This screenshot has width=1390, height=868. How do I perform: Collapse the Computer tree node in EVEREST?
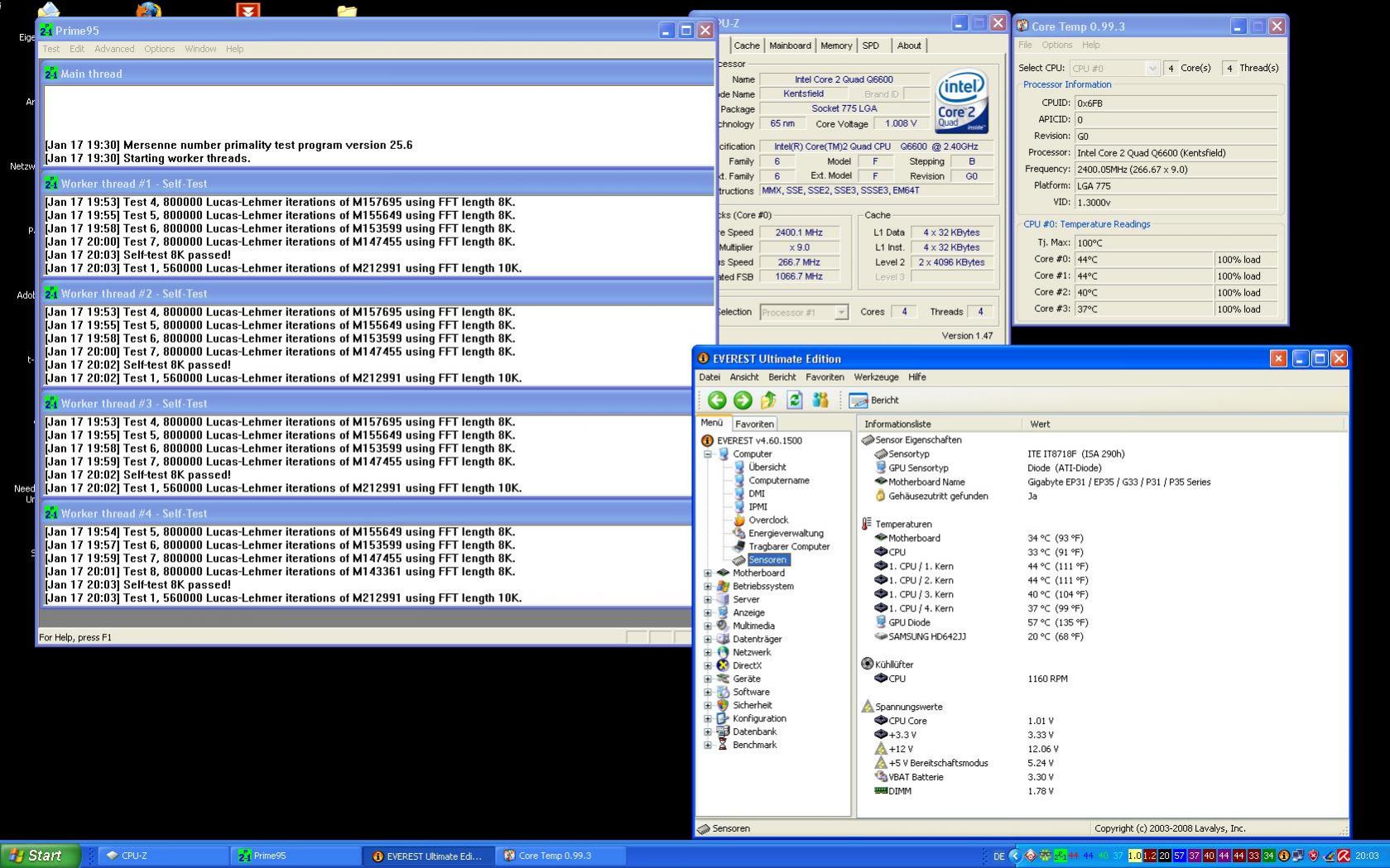[708, 454]
